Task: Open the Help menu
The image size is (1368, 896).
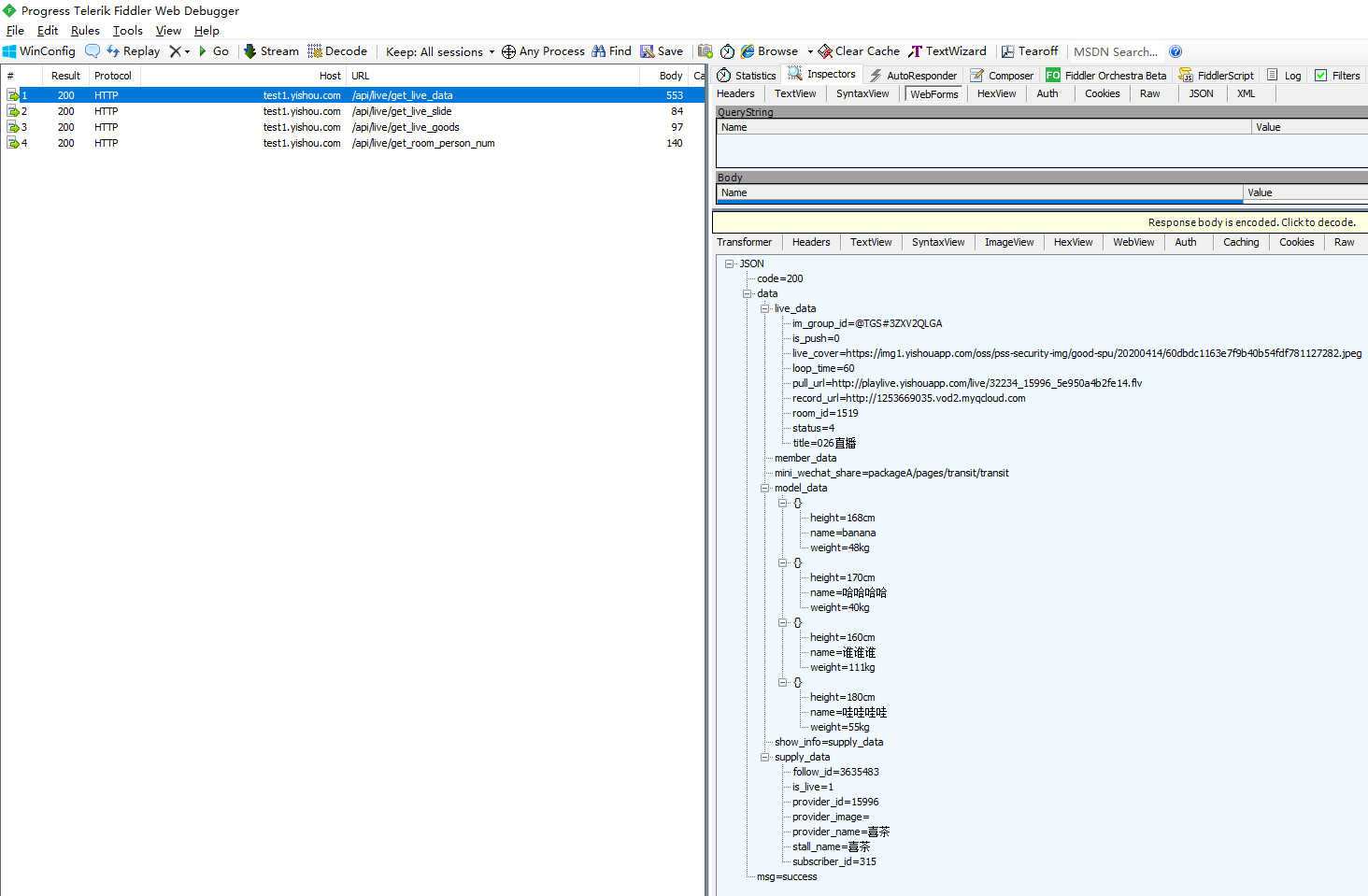Action: tap(207, 31)
